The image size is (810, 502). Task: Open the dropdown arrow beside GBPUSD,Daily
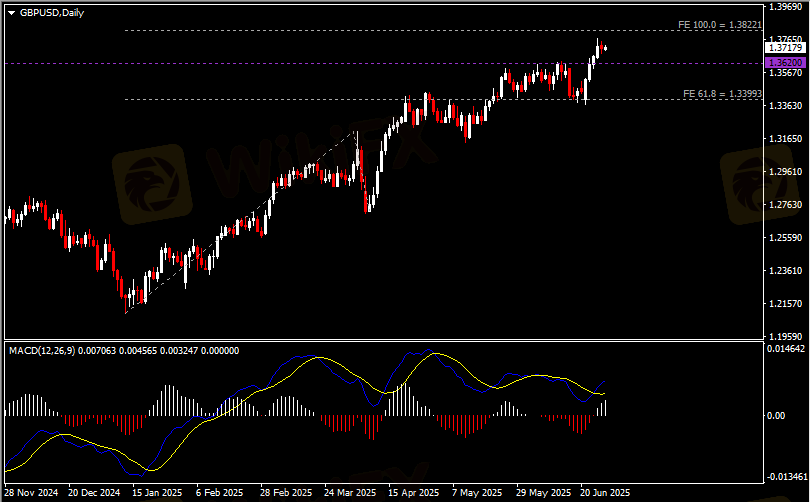tap(10, 11)
